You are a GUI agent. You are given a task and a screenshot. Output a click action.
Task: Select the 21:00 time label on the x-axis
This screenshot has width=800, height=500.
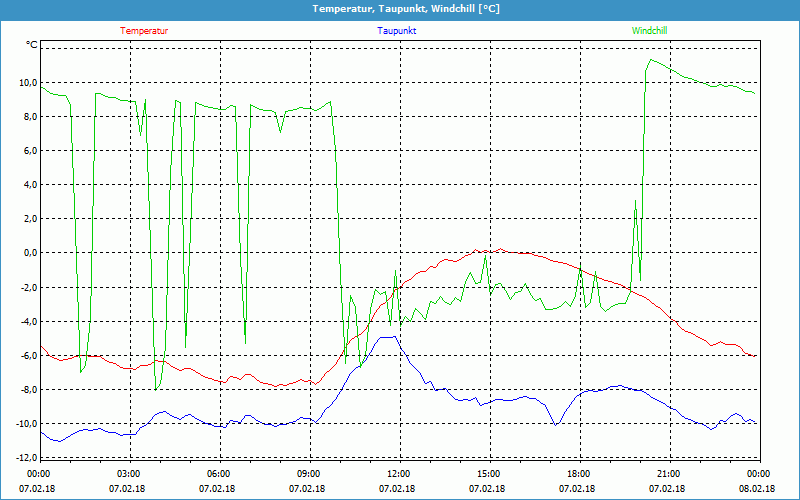point(668,474)
